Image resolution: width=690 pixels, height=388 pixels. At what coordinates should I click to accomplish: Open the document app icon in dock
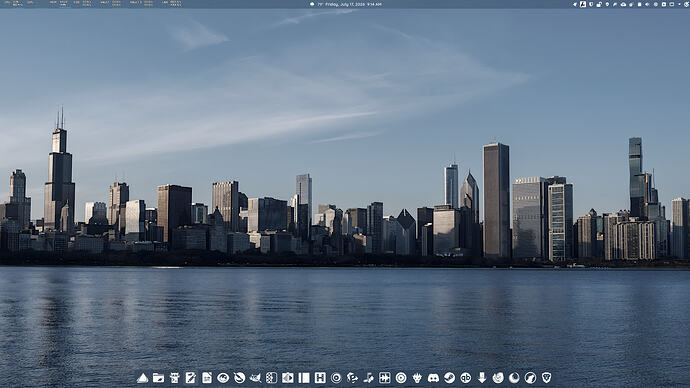pyautogui.click(x=207, y=377)
